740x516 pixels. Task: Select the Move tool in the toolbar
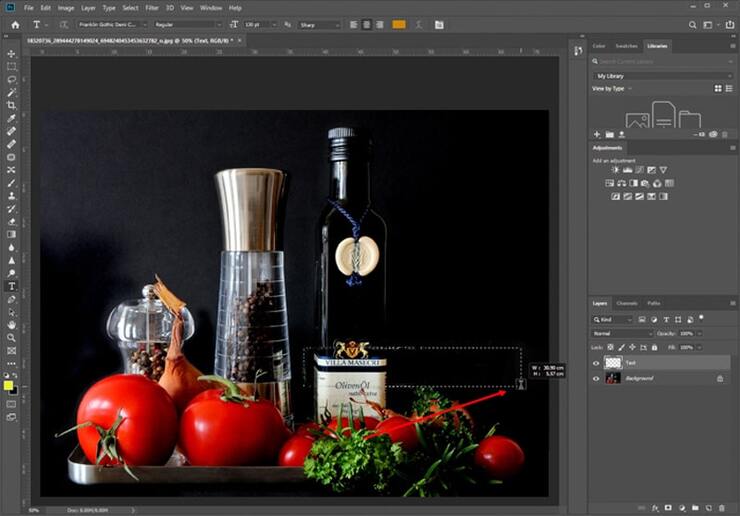(12, 53)
